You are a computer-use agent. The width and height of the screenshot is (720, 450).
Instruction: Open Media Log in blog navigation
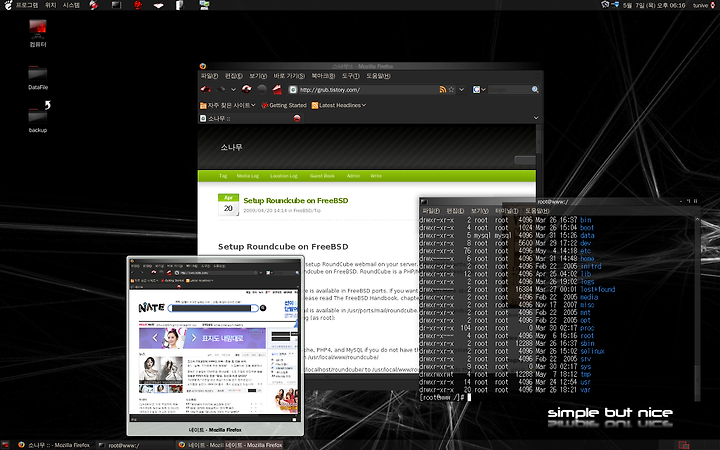pos(248,176)
